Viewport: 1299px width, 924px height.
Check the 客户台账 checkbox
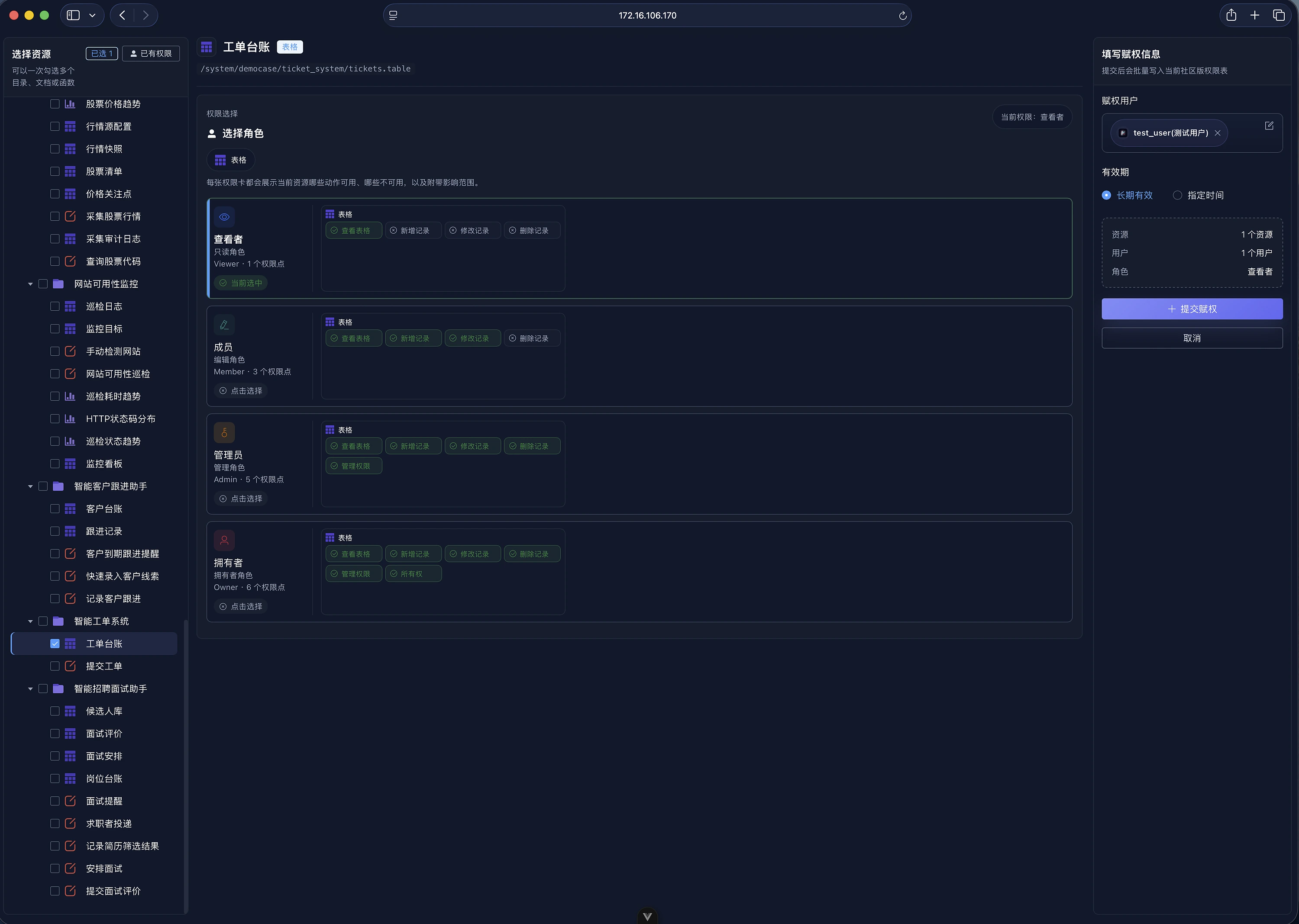coord(55,509)
